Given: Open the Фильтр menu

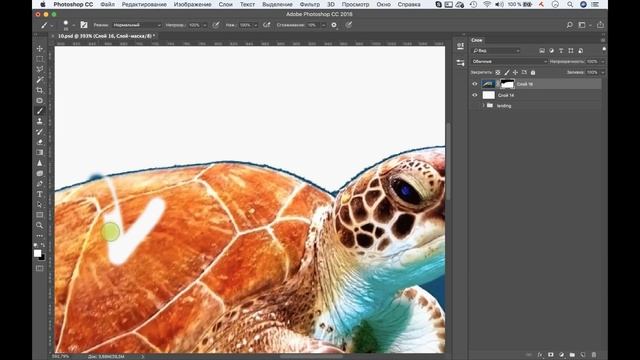Looking at the screenshot, I should pos(310,4).
